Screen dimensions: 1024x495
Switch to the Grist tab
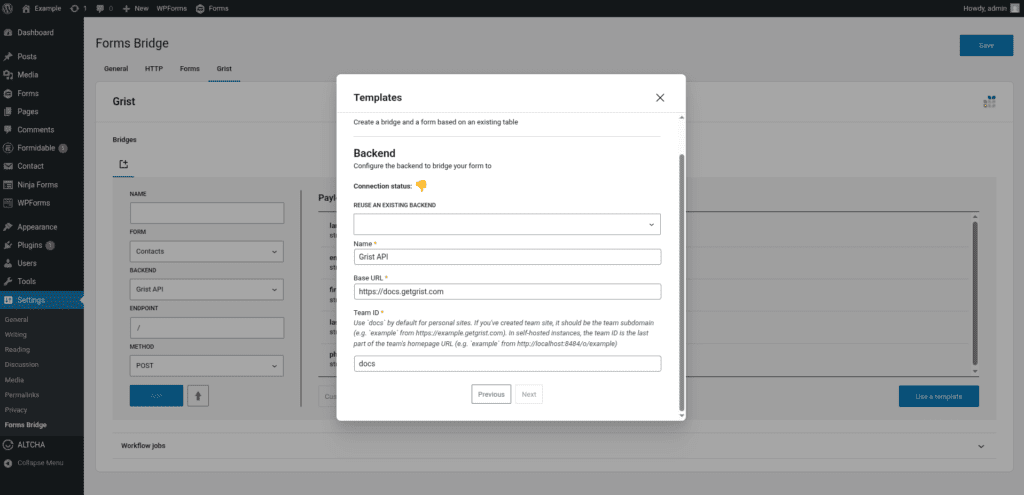pyautogui.click(x=224, y=69)
